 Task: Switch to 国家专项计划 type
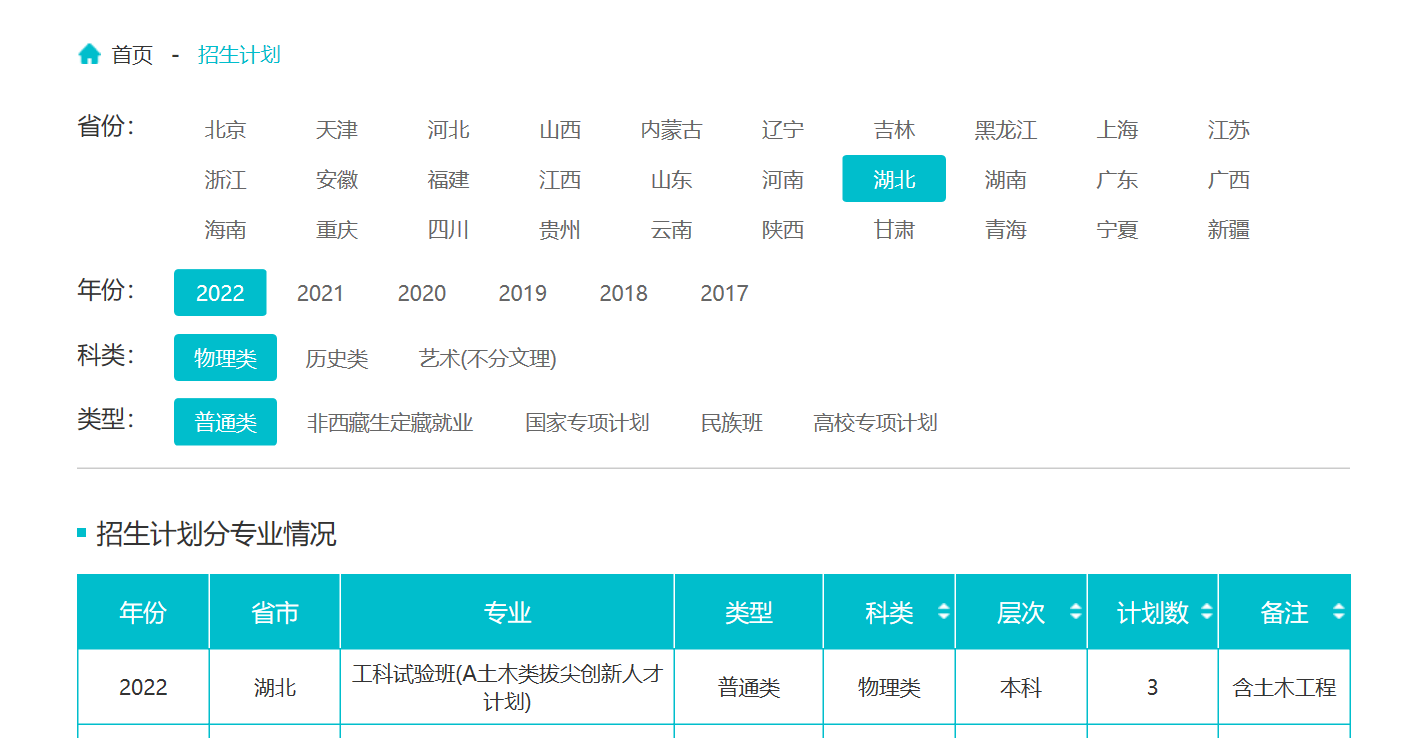pos(587,423)
